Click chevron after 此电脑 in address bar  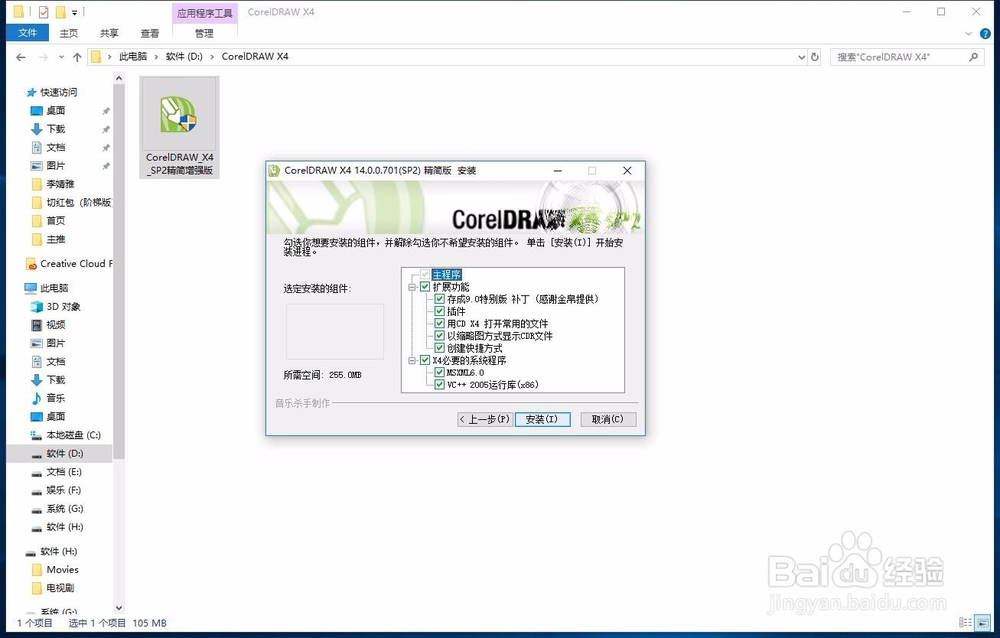pos(156,57)
